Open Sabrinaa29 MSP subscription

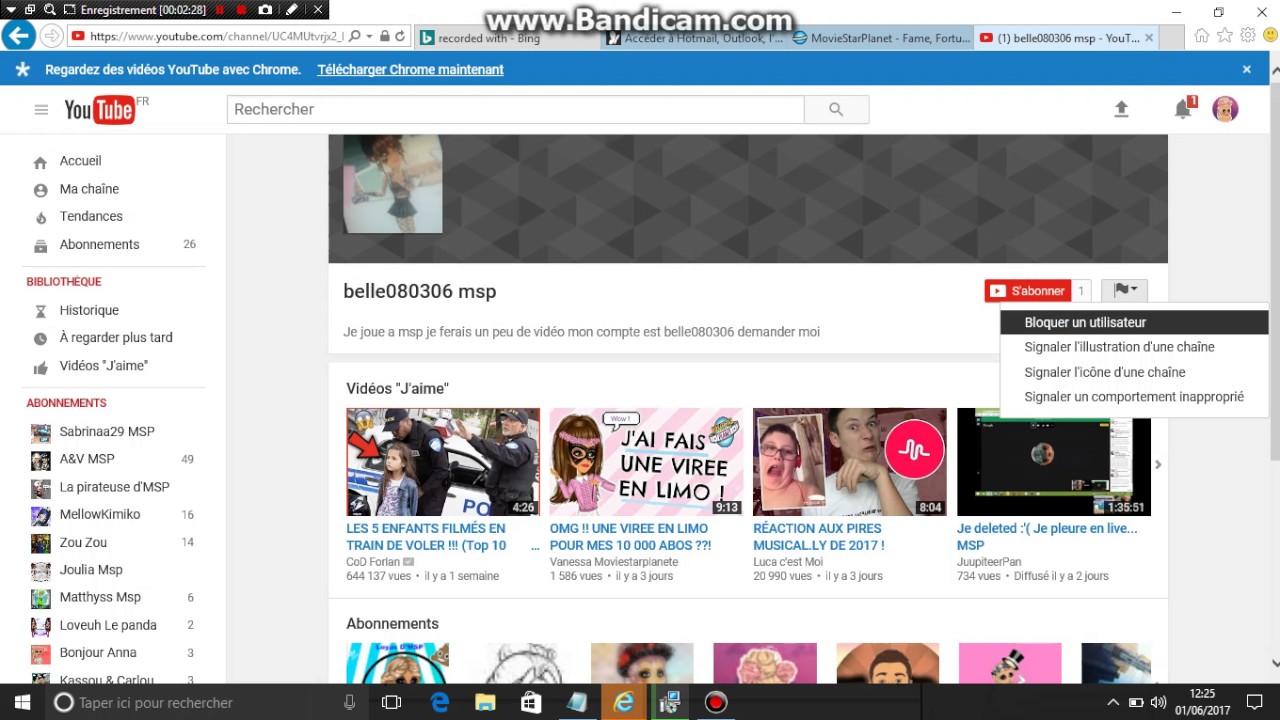pos(107,432)
